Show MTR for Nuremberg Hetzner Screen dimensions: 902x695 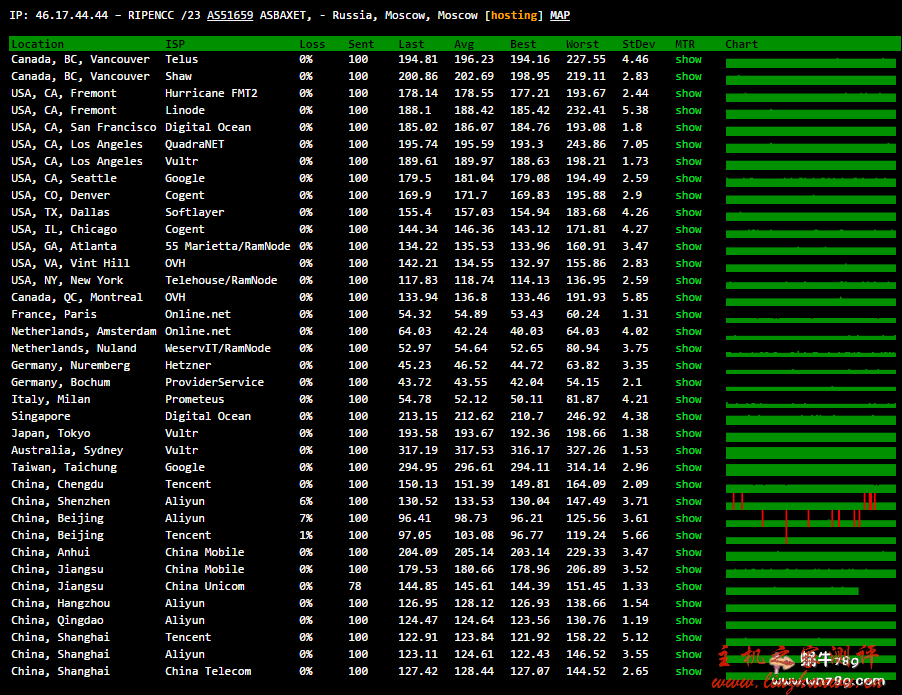(688, 365)
